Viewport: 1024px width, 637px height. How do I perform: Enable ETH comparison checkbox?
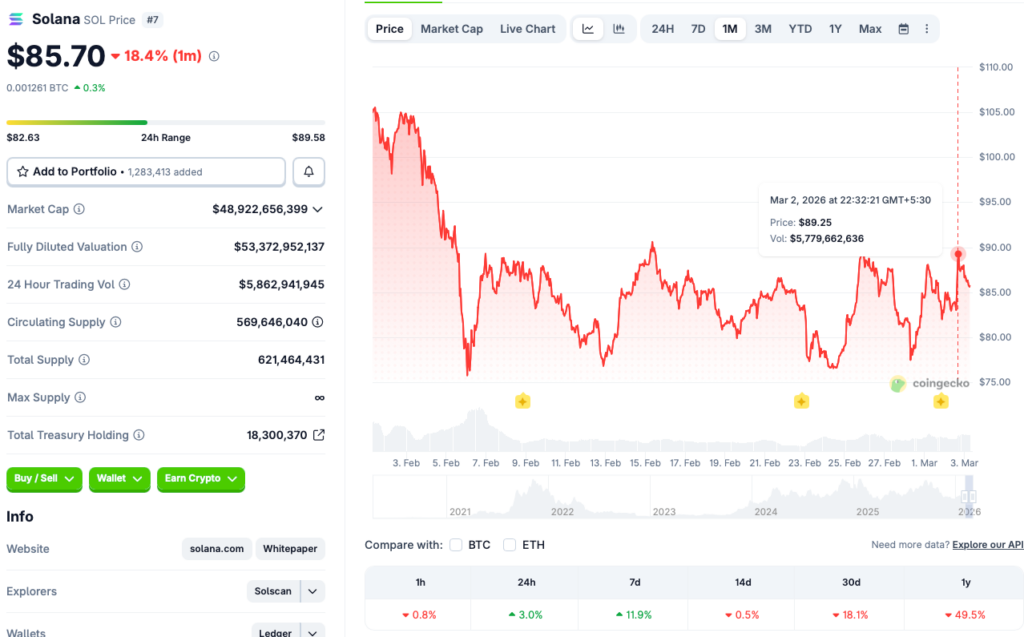click(510, 545)
